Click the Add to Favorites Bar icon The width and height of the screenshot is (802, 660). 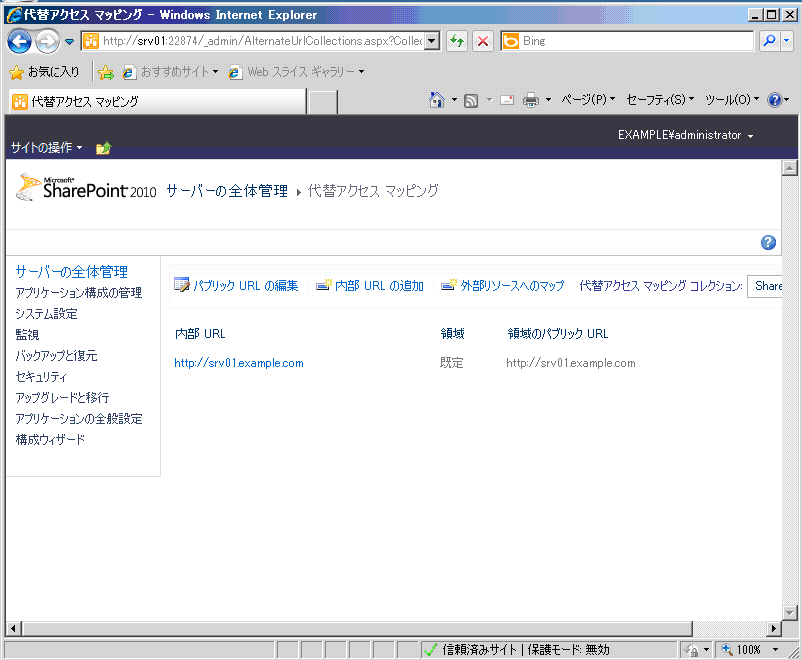(106, 72)
